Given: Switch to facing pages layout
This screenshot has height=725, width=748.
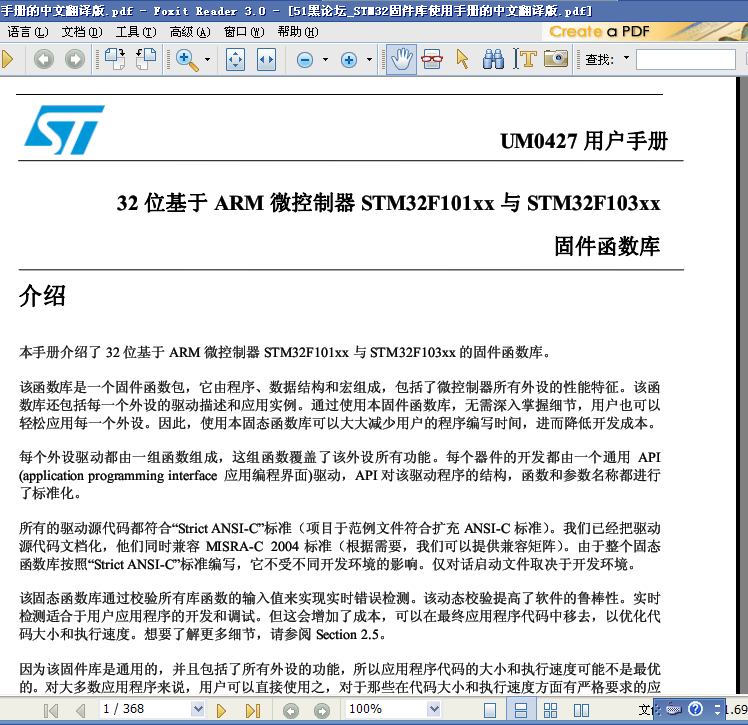Looking at the screenshot, I should click(581, 710).
